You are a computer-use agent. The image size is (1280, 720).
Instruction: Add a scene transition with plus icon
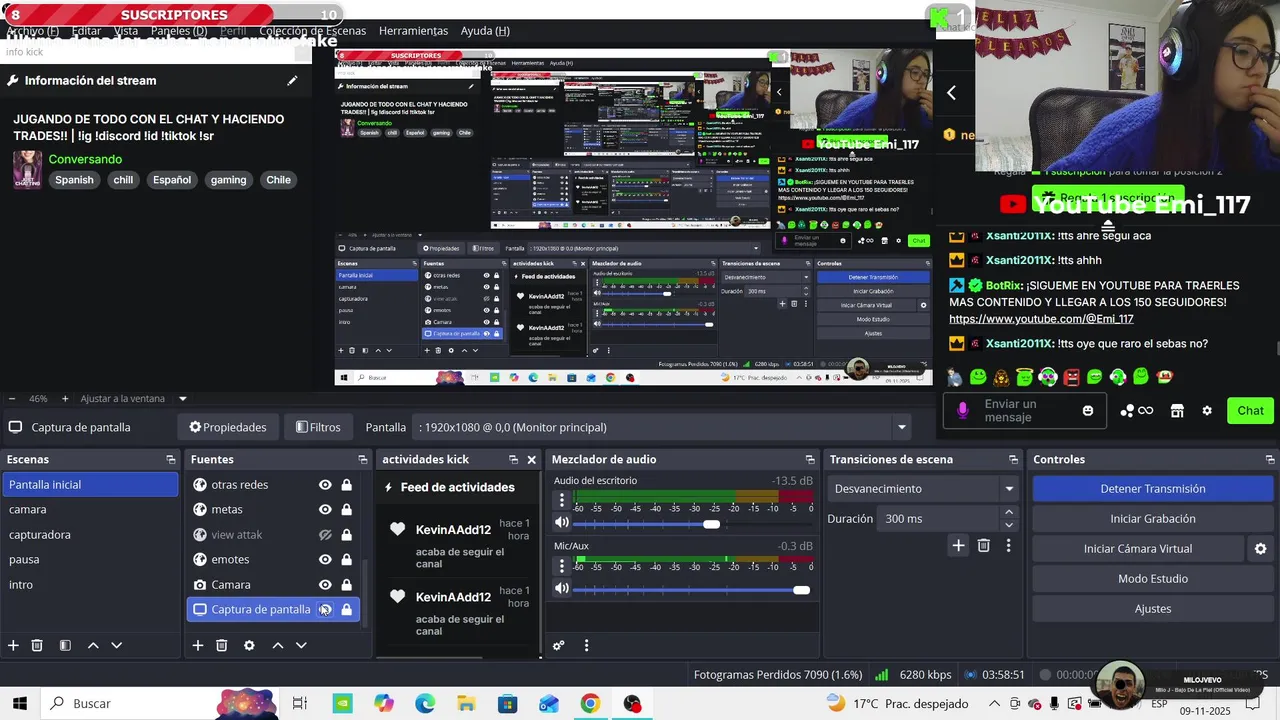pos(958,545)
